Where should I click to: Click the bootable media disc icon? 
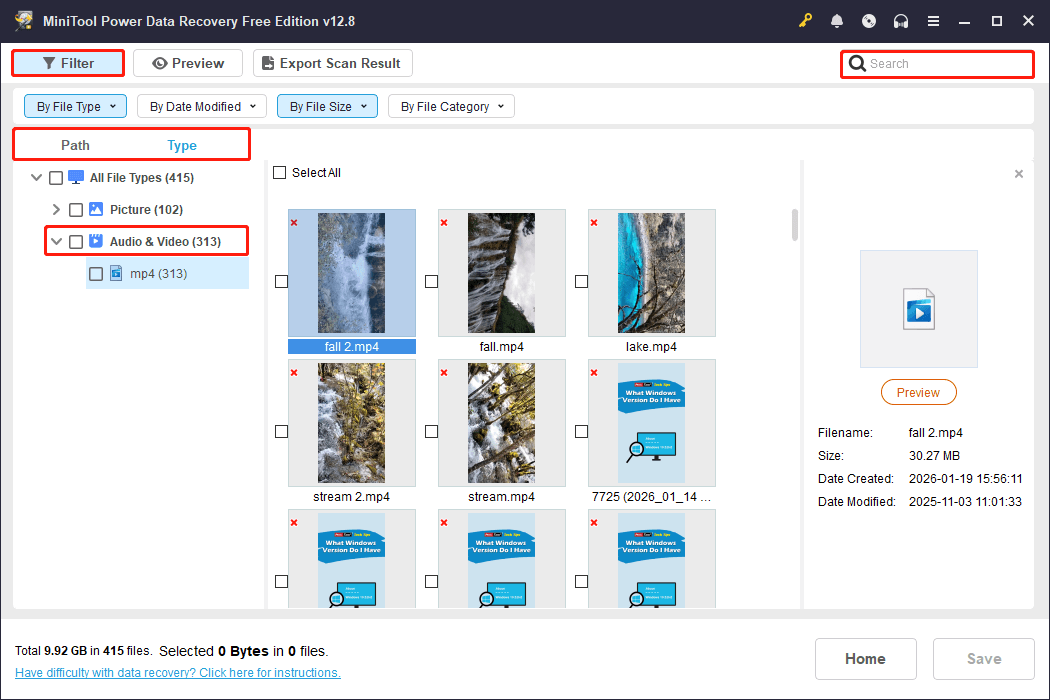869,20
